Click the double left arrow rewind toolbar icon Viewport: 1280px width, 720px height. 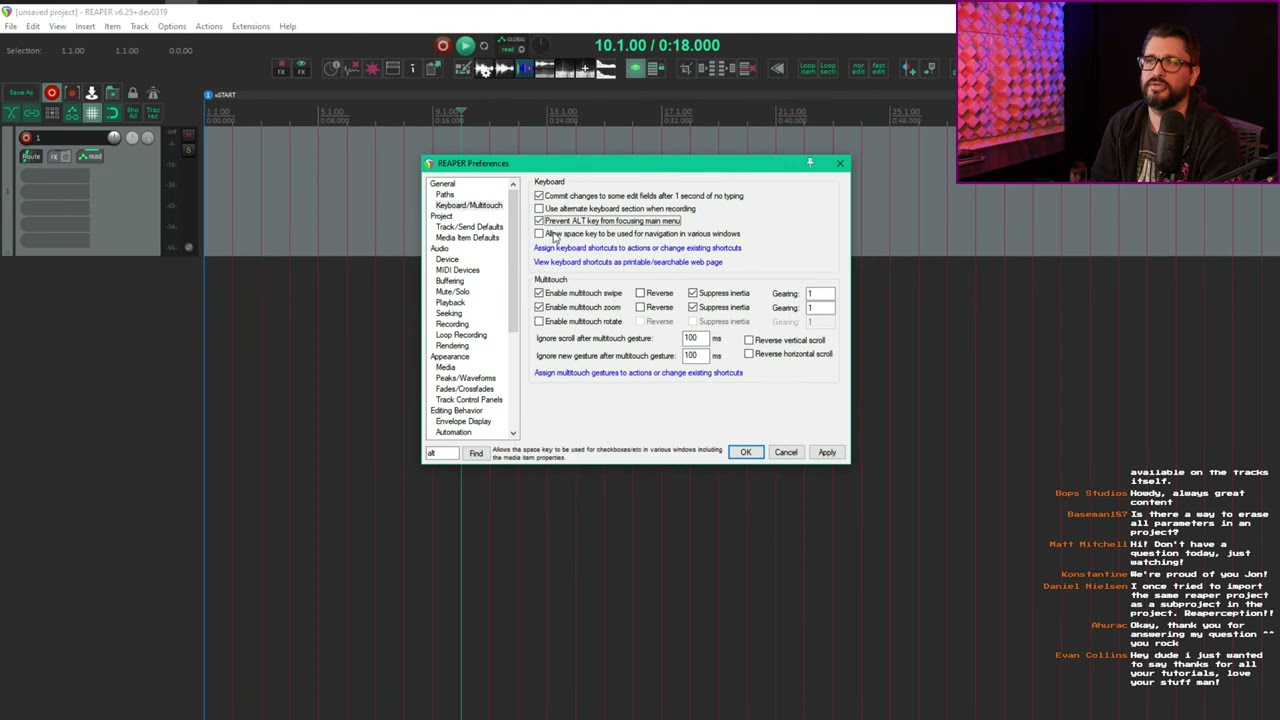777,68
